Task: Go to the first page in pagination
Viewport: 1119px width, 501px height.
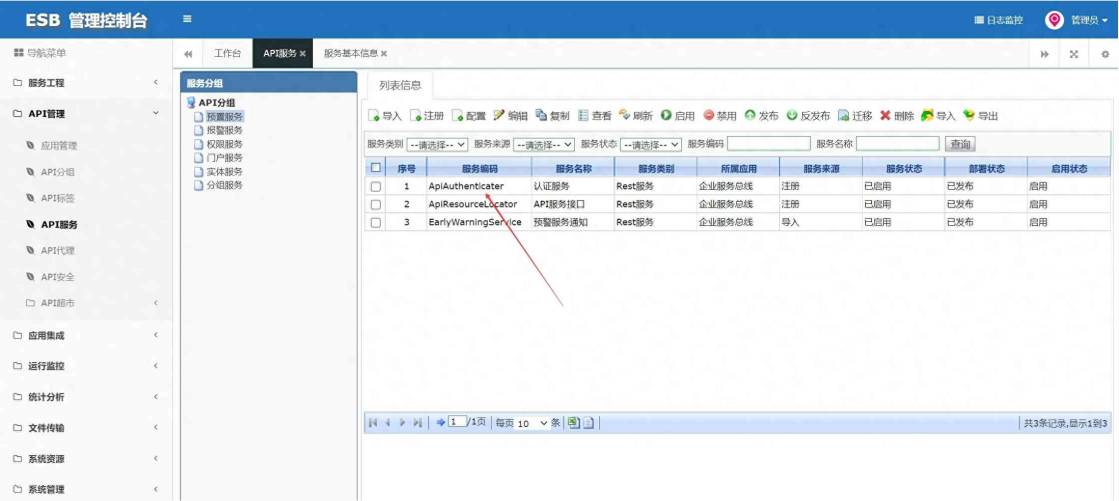Action: tap(373, 422)
